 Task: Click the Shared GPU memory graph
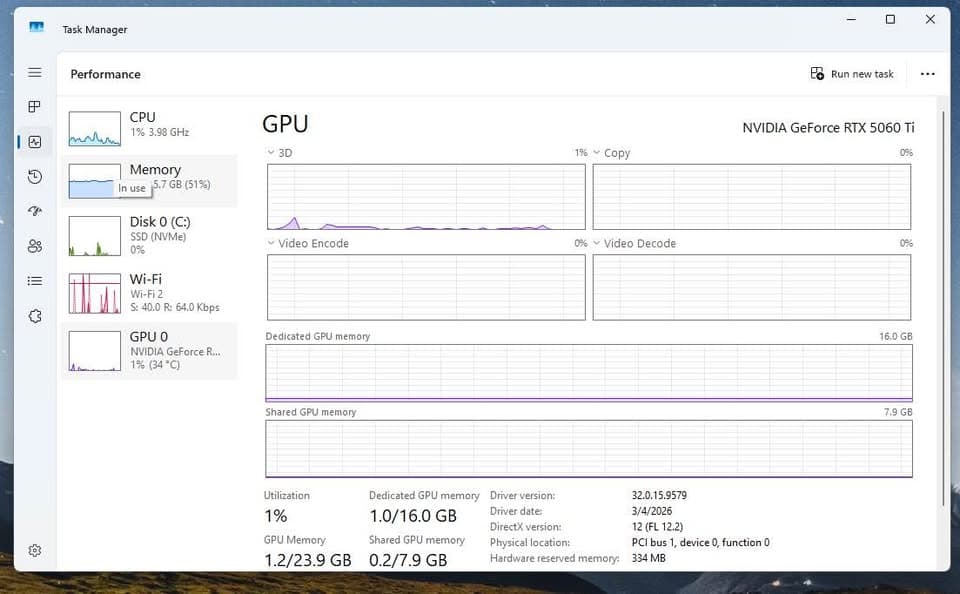pos(588,449)
